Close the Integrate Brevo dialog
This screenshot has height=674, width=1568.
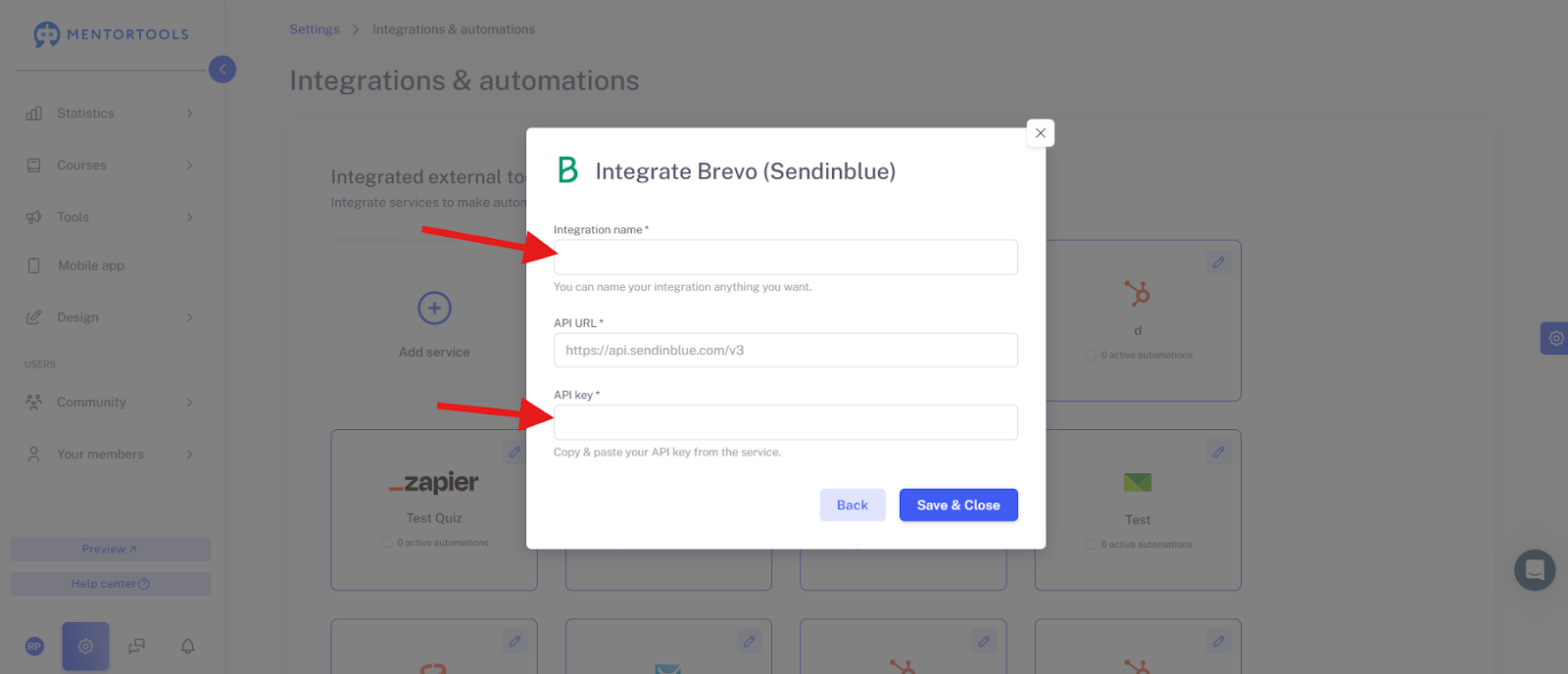click(x=1041, y=133)
